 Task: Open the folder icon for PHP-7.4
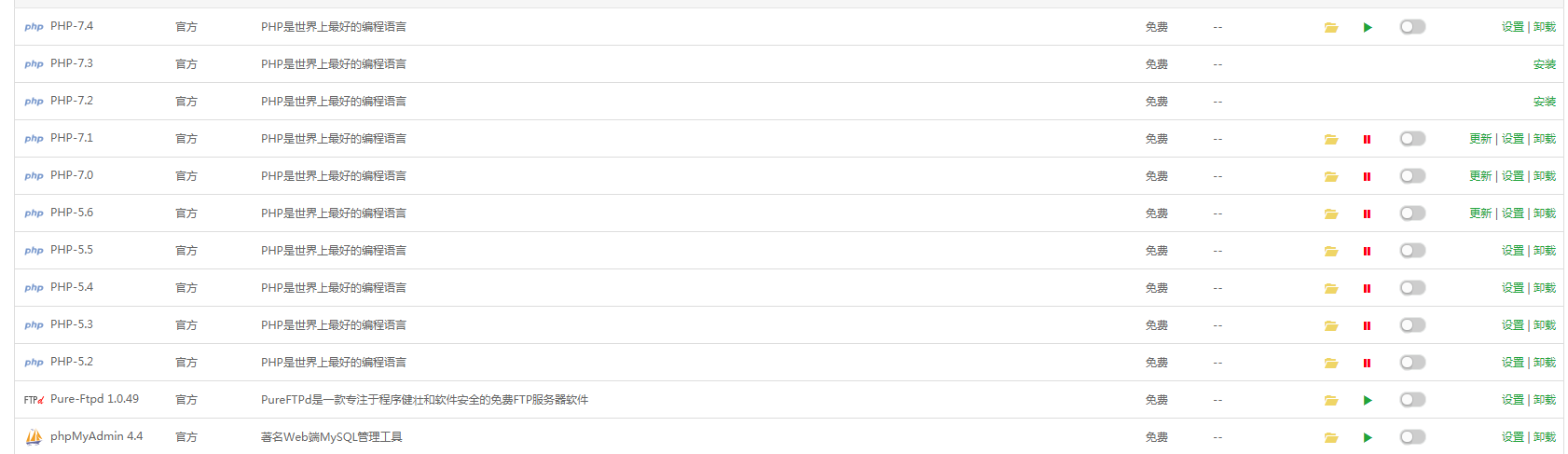(x=1331, y=27)
